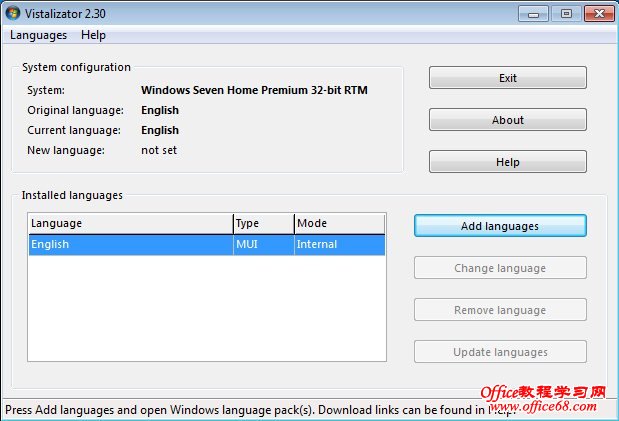Screen dimensions: 619x421
Task: Click the Change language button
Action: click(x=500, y=268)
